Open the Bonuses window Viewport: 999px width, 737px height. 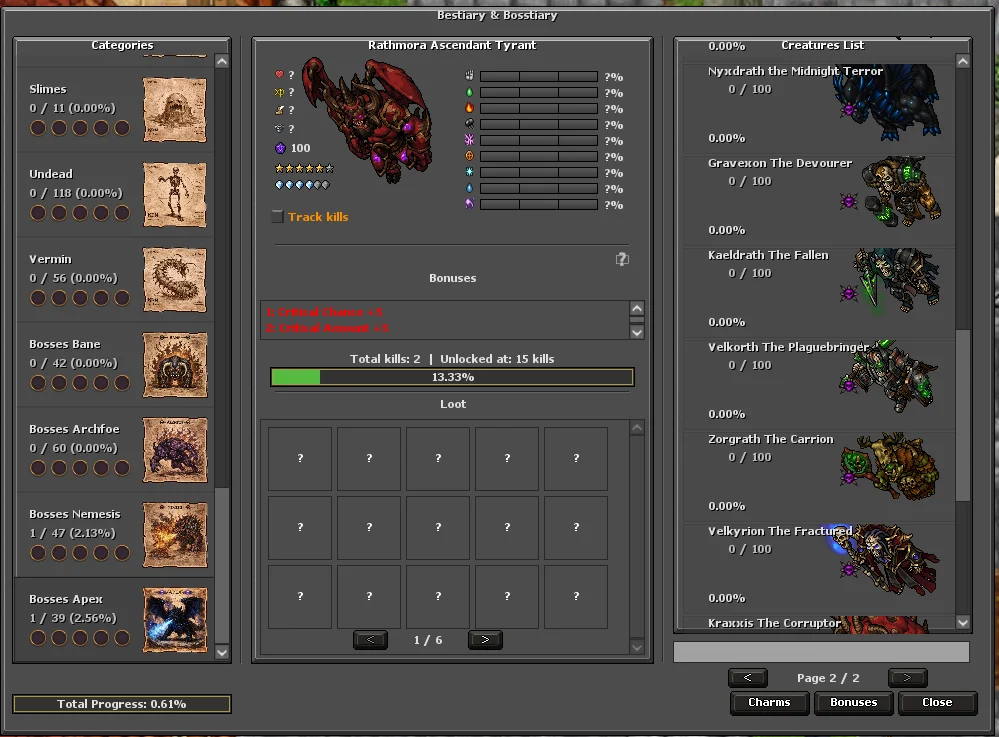(853, 703)
